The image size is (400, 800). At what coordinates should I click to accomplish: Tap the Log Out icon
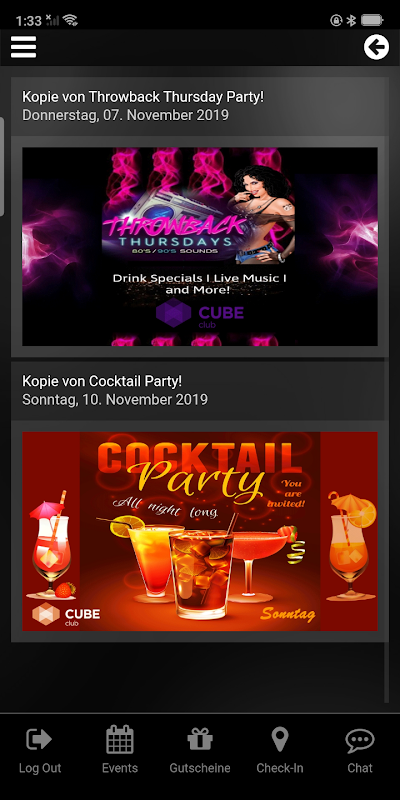point(39,739)
